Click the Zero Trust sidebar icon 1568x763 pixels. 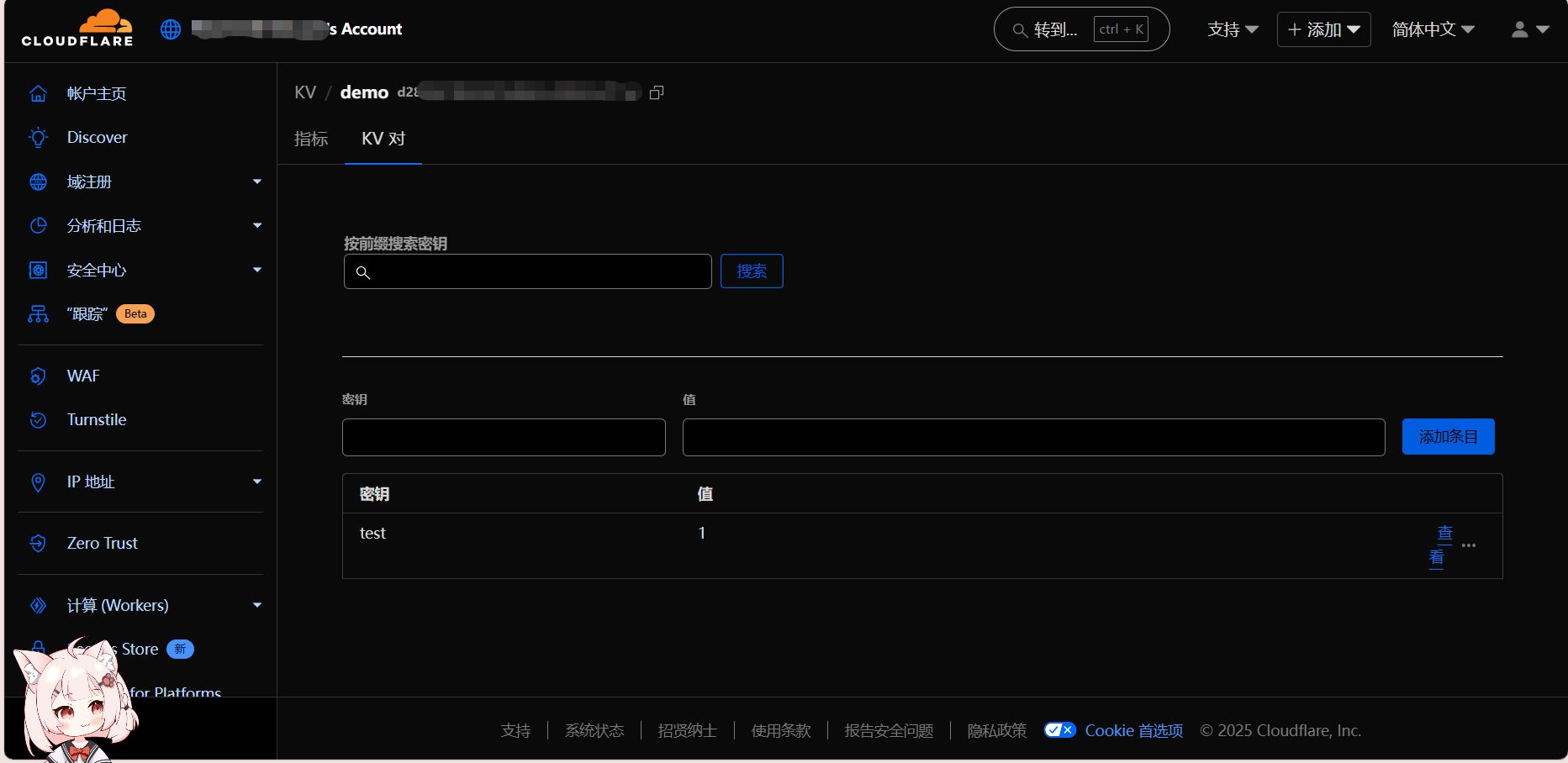click(x=38, y=544)
